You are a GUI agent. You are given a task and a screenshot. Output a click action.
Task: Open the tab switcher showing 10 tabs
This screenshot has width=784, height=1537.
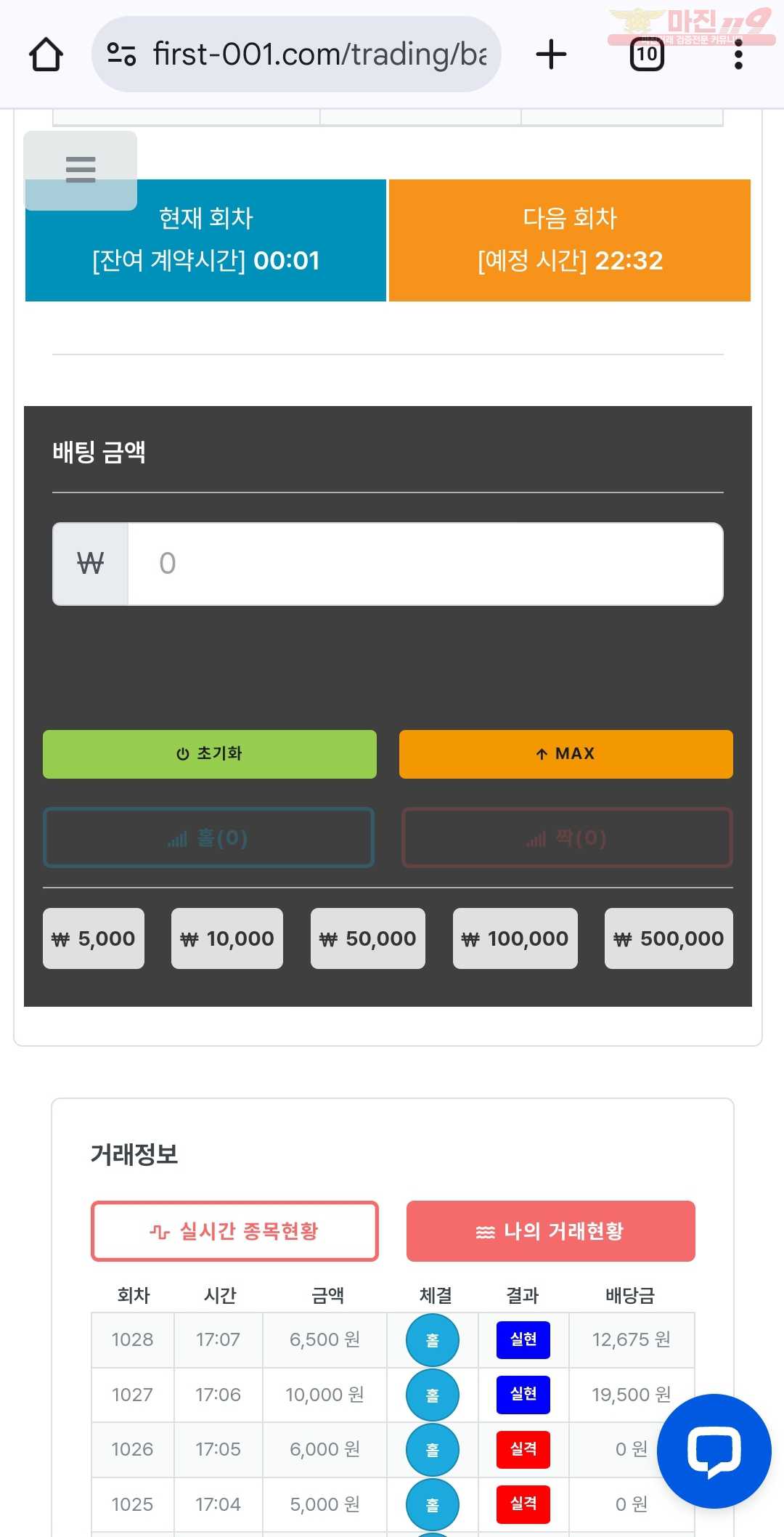click(x=647, y=54)
